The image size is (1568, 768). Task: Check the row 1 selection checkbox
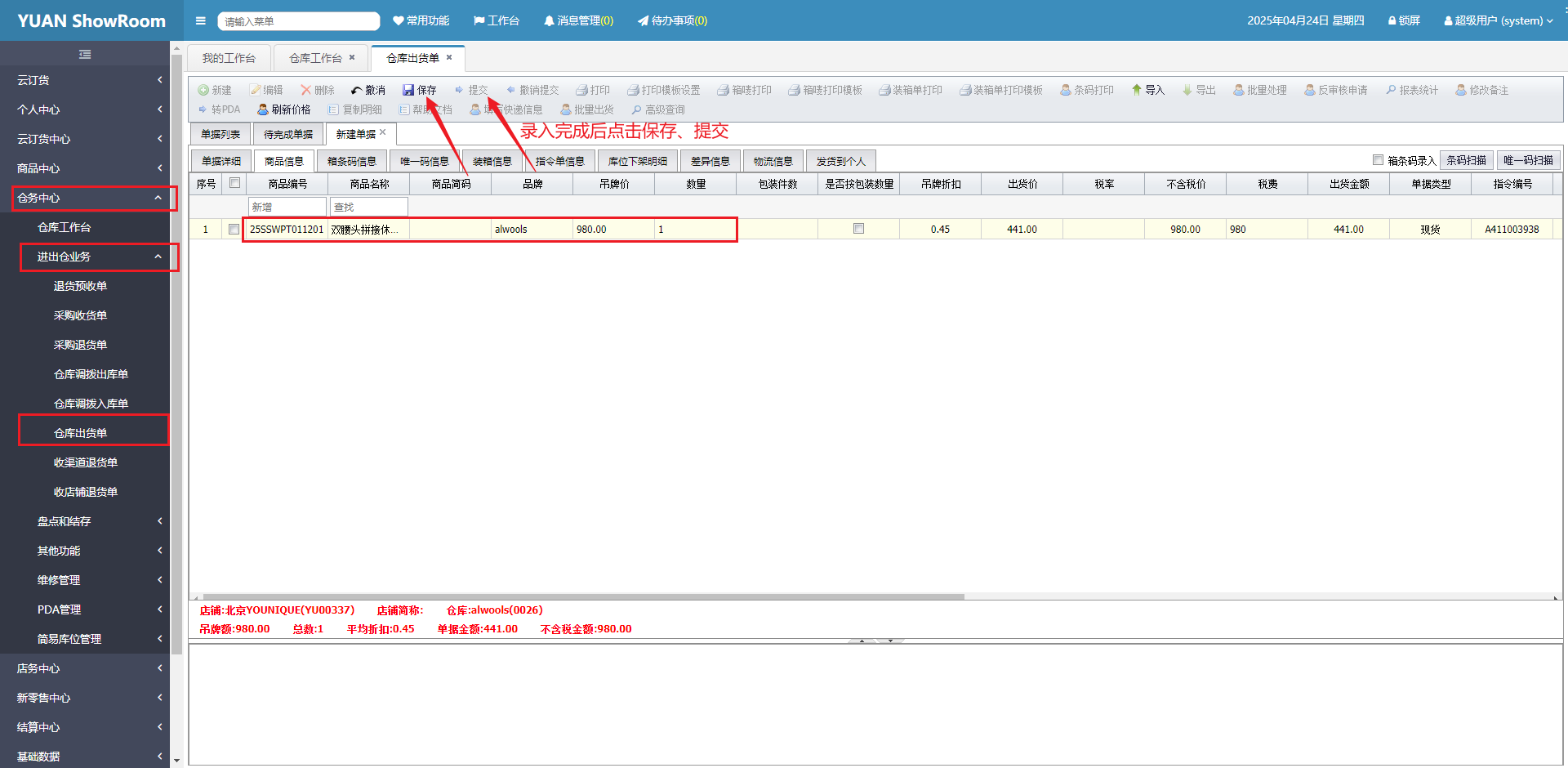click(234, 229)
